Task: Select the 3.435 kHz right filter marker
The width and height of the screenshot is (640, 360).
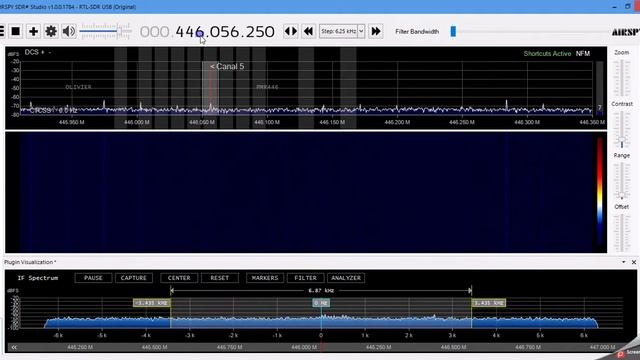Action: coord(489,303)
